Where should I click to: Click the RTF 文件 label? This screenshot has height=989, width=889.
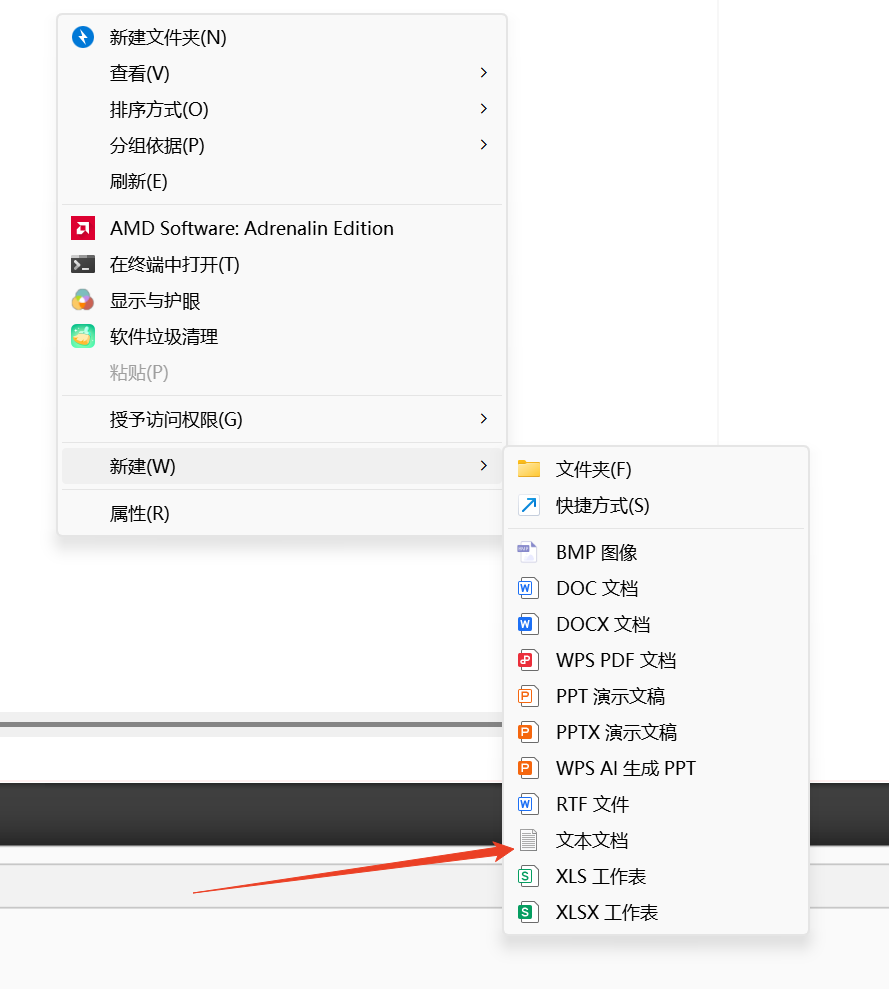point(592,804)
